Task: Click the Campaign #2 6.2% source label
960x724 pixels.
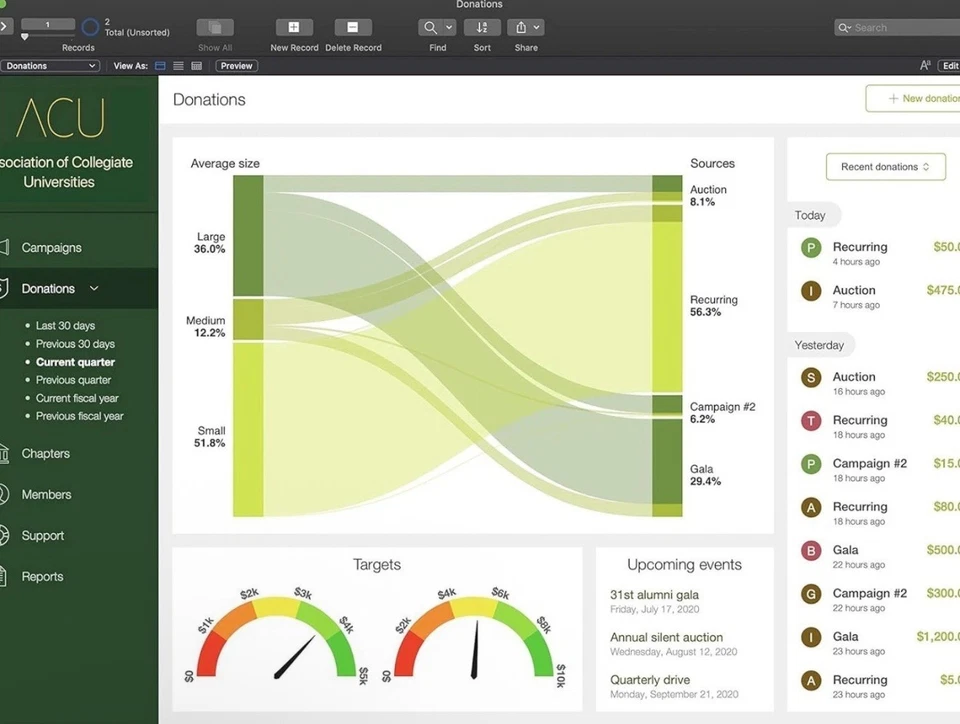Action: point(722,413)
